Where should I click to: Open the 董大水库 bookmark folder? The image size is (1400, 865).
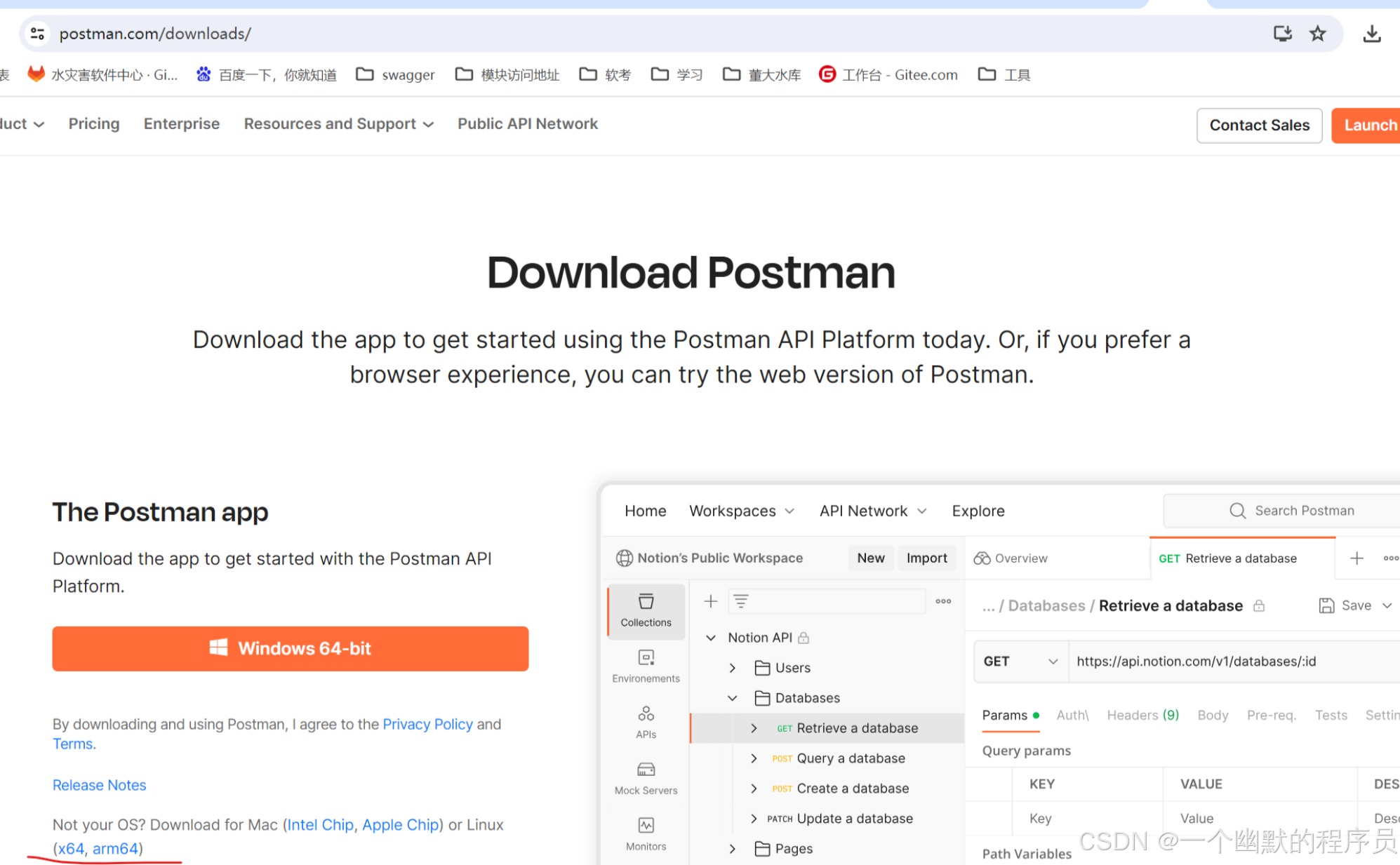click(761, 74)
